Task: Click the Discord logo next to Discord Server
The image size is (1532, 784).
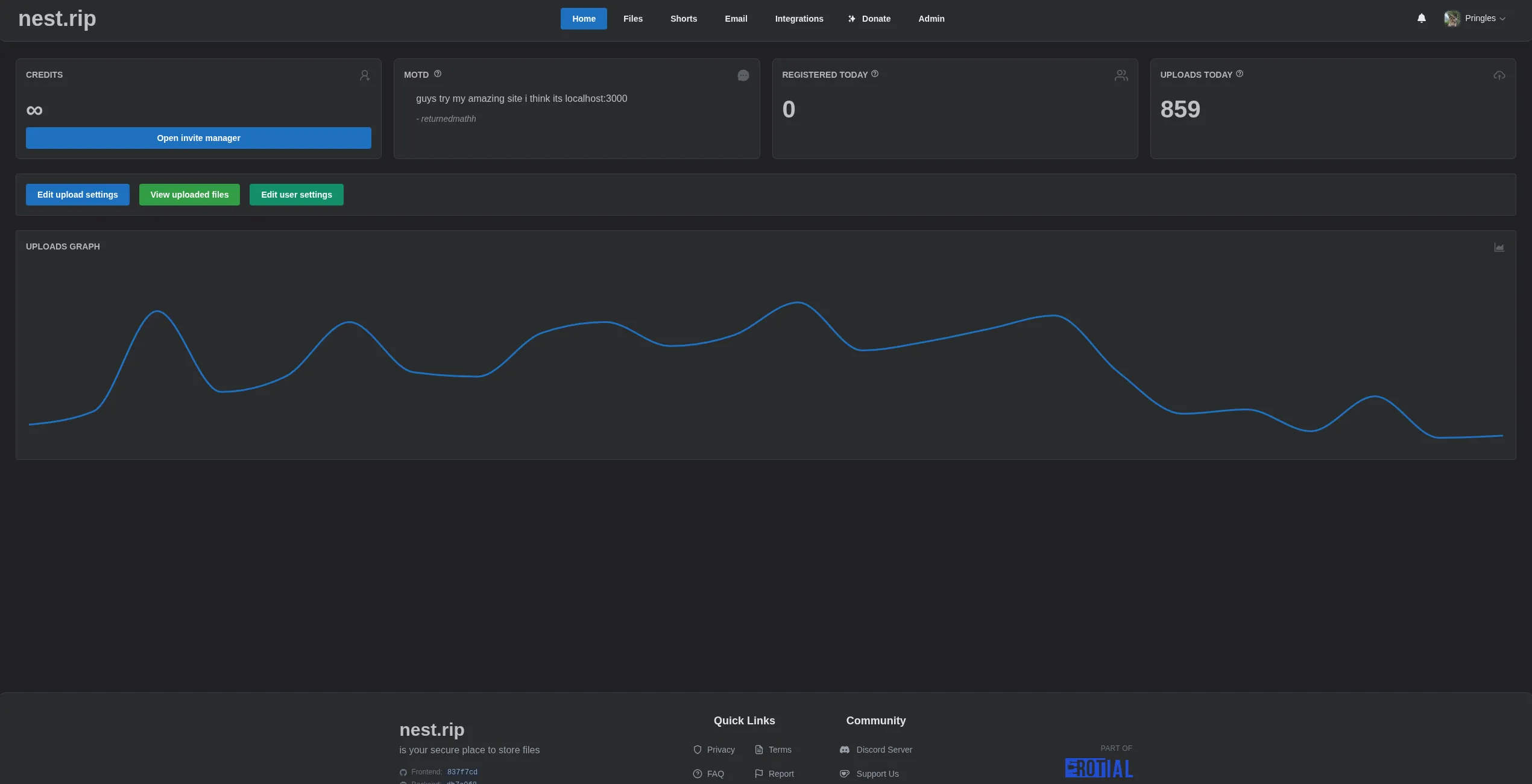Action: (844, 750)
